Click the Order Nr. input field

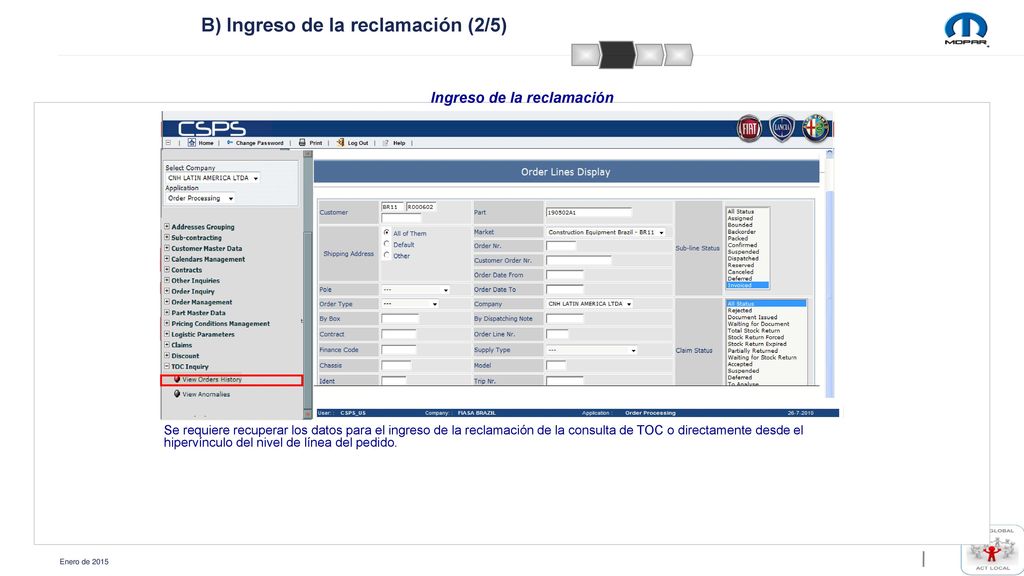(x=561, y=246)
